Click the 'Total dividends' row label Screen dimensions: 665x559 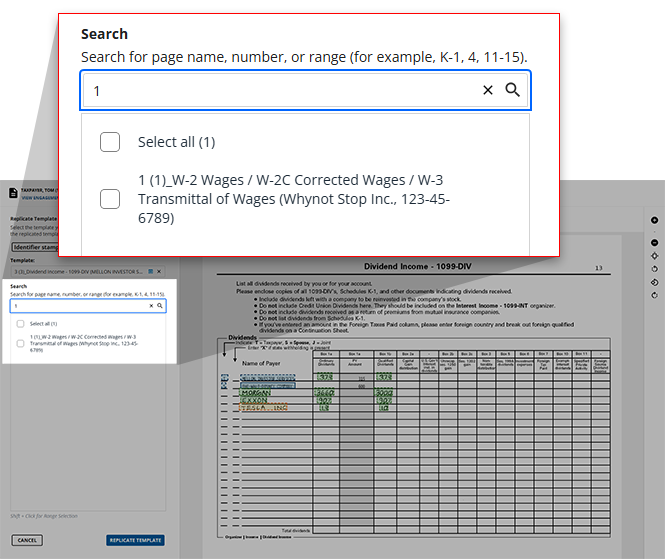[x=296, y=530]
